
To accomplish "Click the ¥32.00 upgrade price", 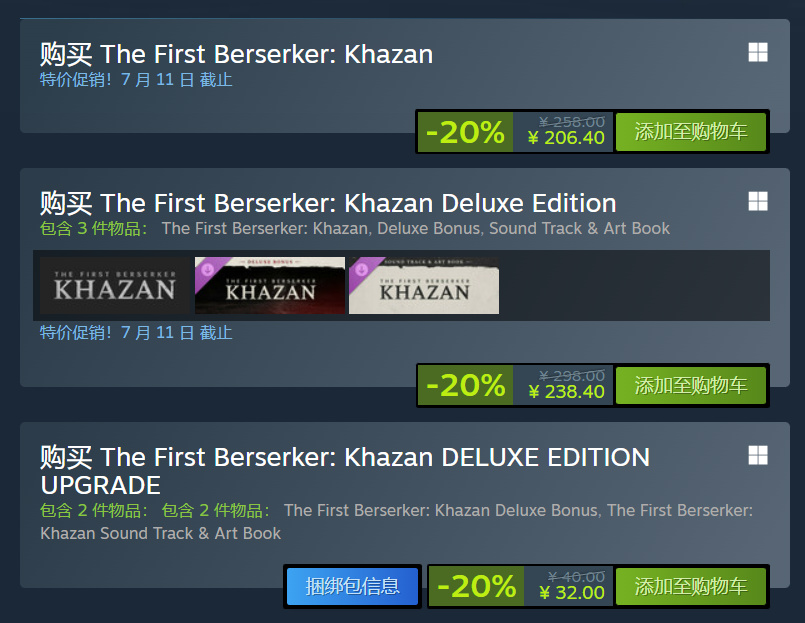I will tap(572, 592).
